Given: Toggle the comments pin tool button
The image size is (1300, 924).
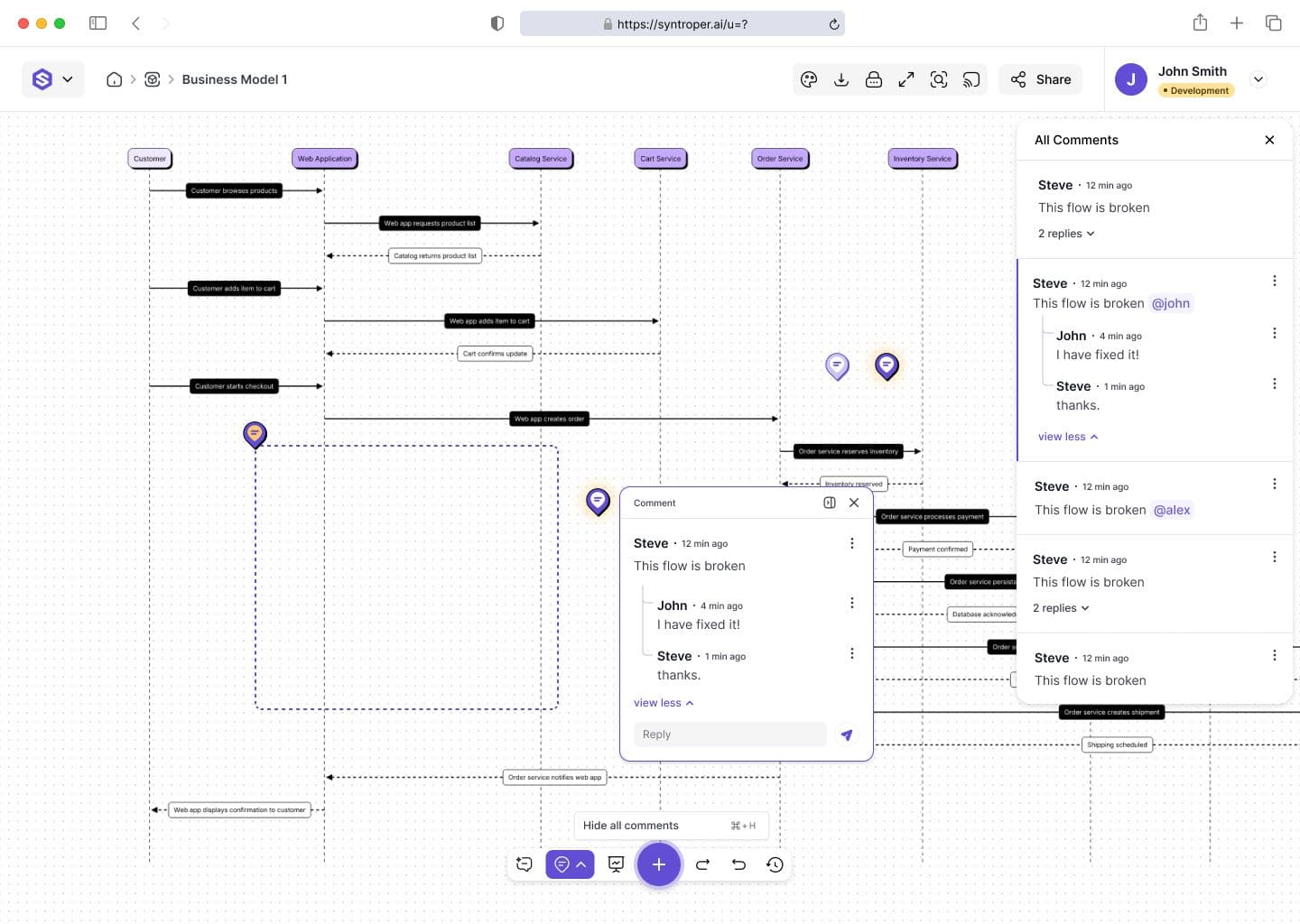Looking at the screenshot, I should pos(570,864).
